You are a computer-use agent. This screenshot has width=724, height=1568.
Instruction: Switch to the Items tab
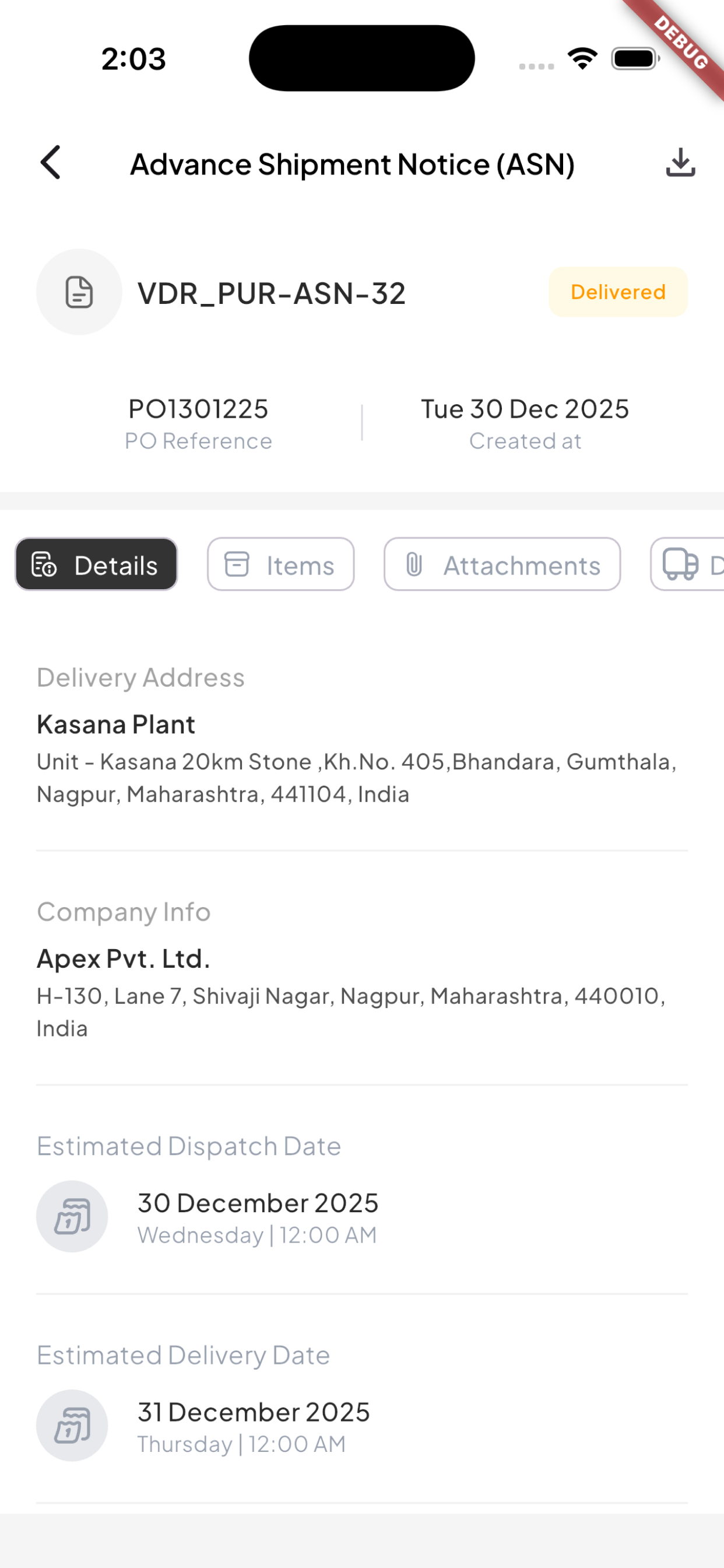coord(280,564)
